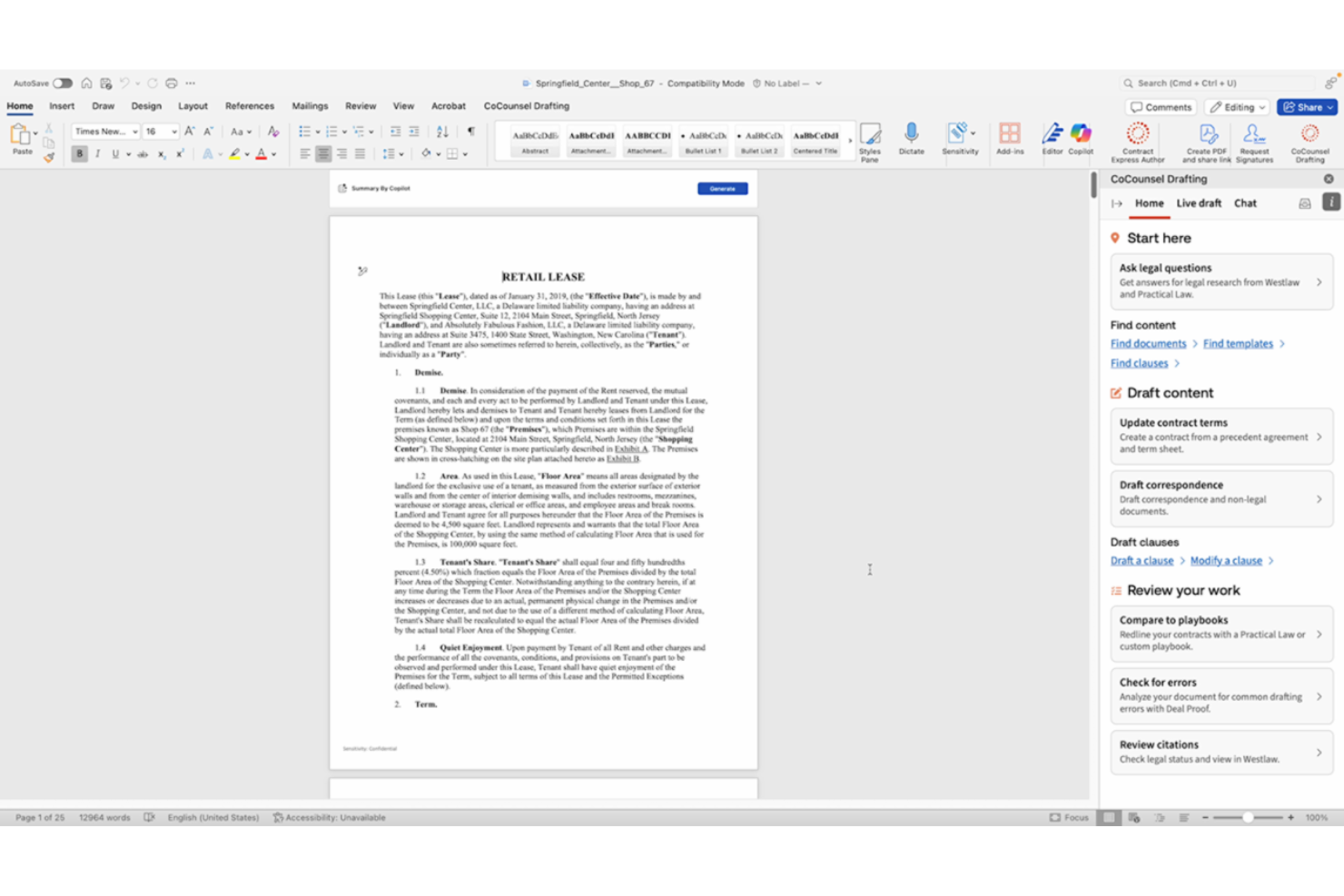This screenshot has width=1344, height=896.
Task: Toggle the AutoSave switch
Action: point(63,84)
